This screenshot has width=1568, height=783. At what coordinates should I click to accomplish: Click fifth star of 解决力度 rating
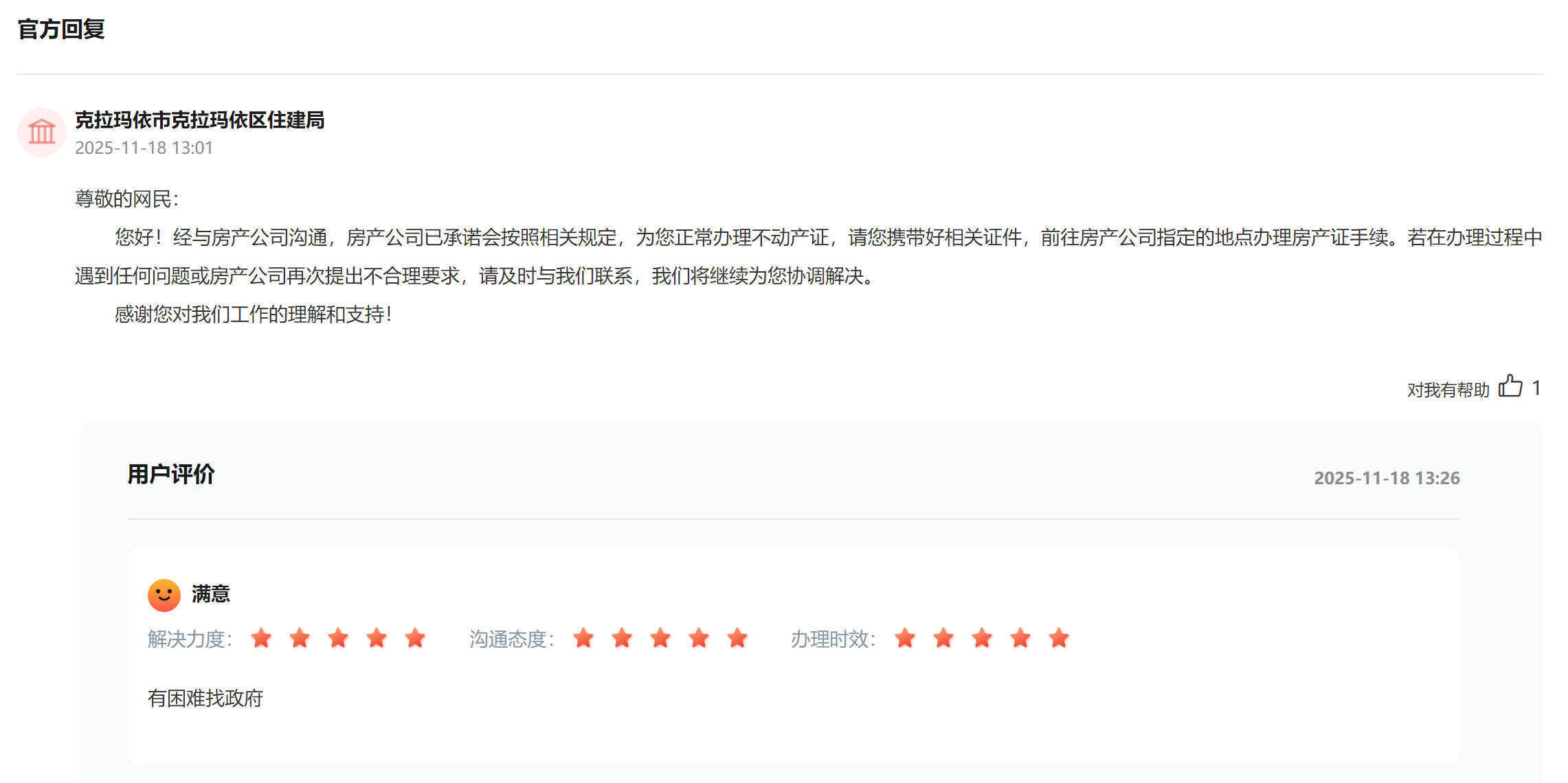coord(415,638)
